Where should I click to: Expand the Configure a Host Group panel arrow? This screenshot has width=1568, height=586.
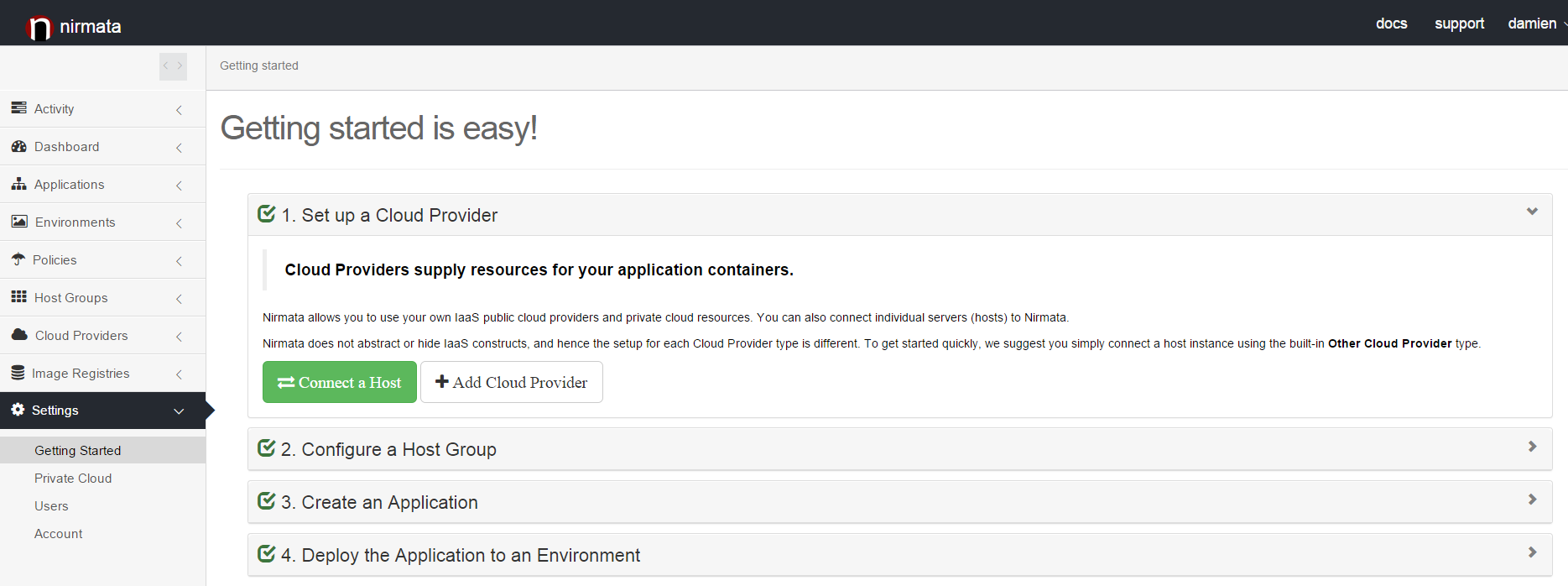pos(1532,447)
